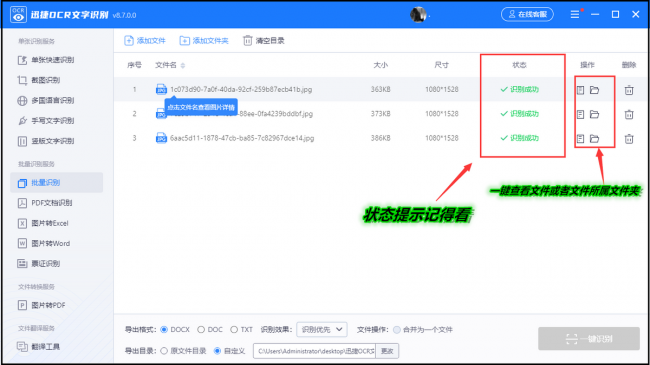
Task: Open 识别优先 recognition effect dropdown
Action: pos(322,330)
